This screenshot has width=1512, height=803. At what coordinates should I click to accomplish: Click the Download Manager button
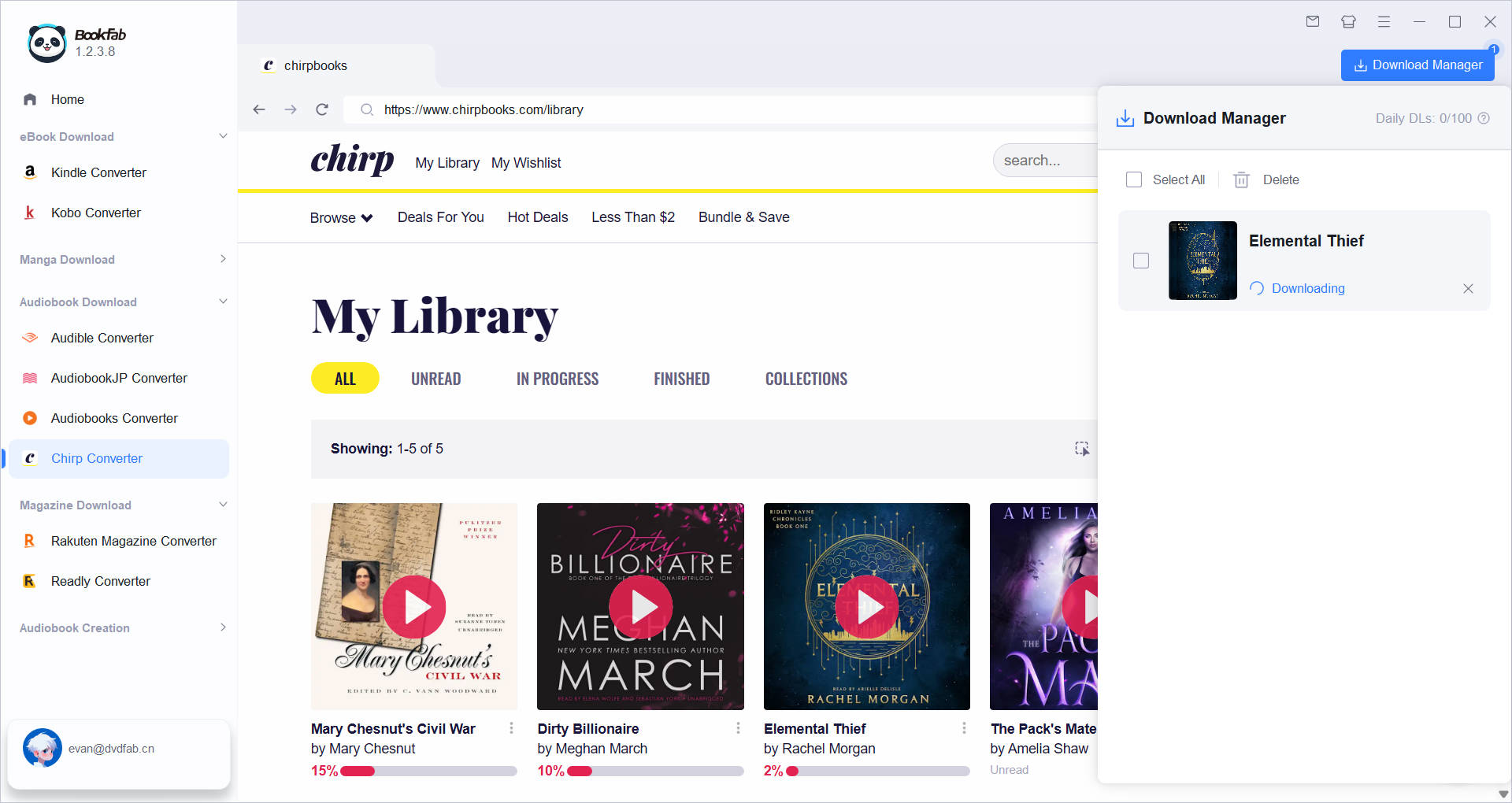(1417, 65)
